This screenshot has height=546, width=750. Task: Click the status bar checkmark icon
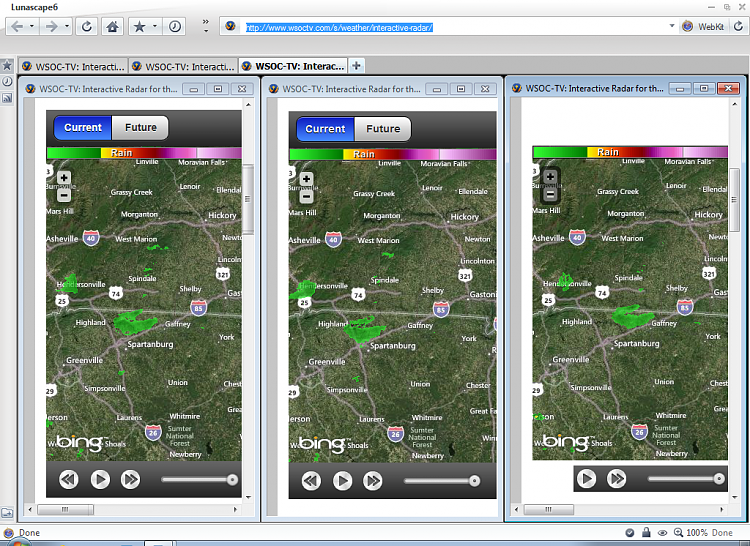[630, 533]
